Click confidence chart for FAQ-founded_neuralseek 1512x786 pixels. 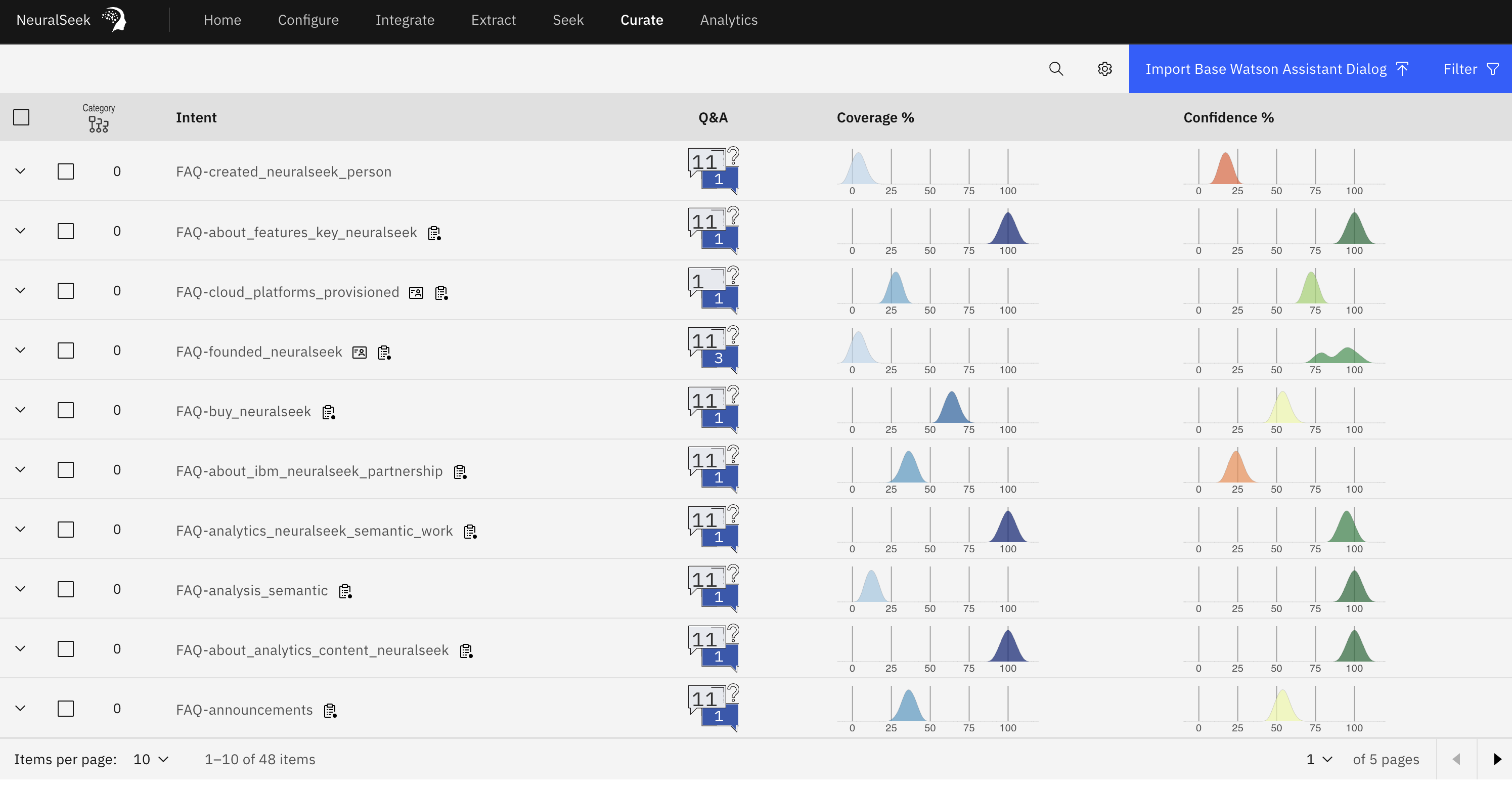pyautogui.click(x=1284, y=351)
